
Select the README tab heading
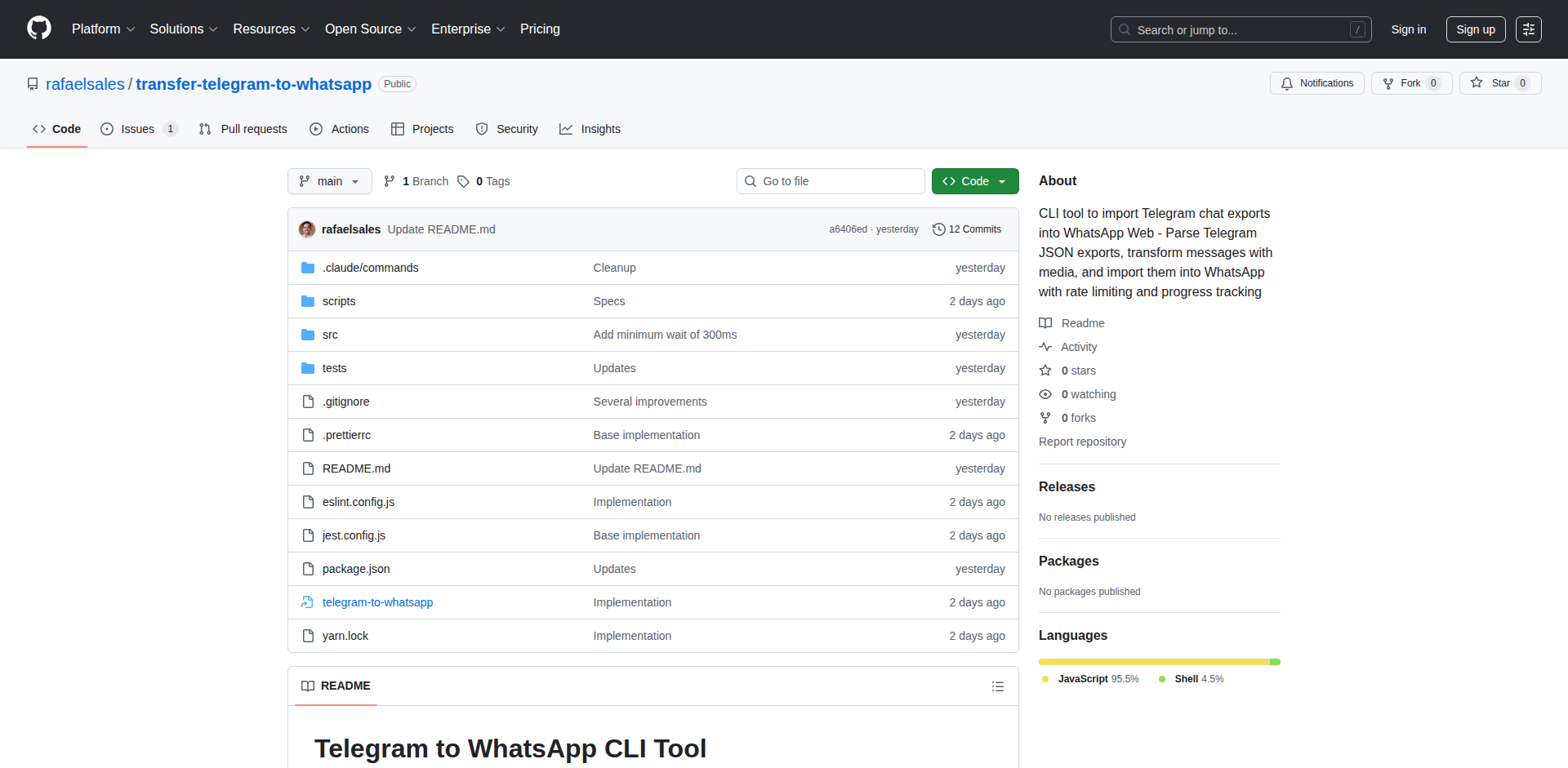(336, 686)
